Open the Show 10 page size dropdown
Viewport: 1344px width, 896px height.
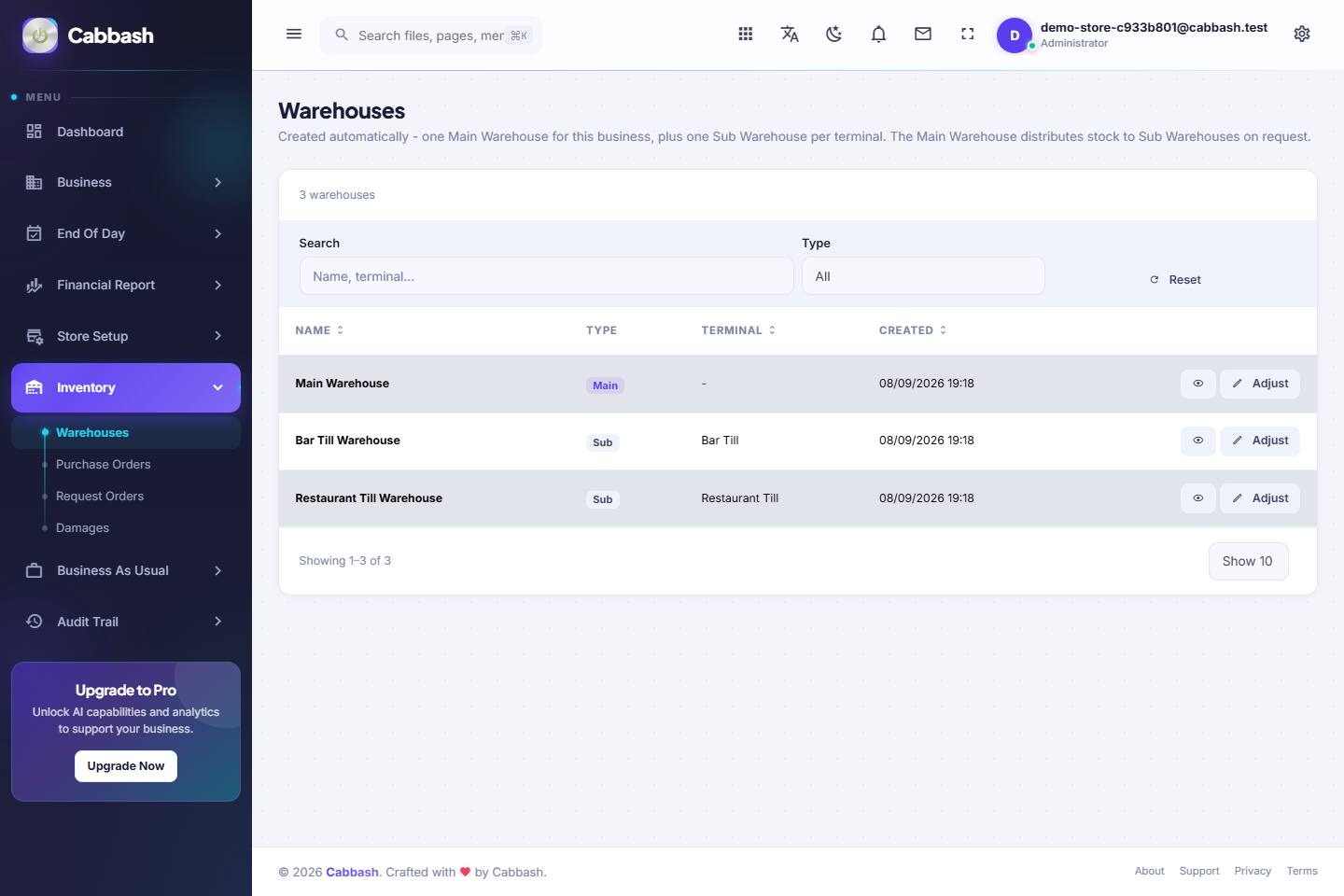[1248, 561]
